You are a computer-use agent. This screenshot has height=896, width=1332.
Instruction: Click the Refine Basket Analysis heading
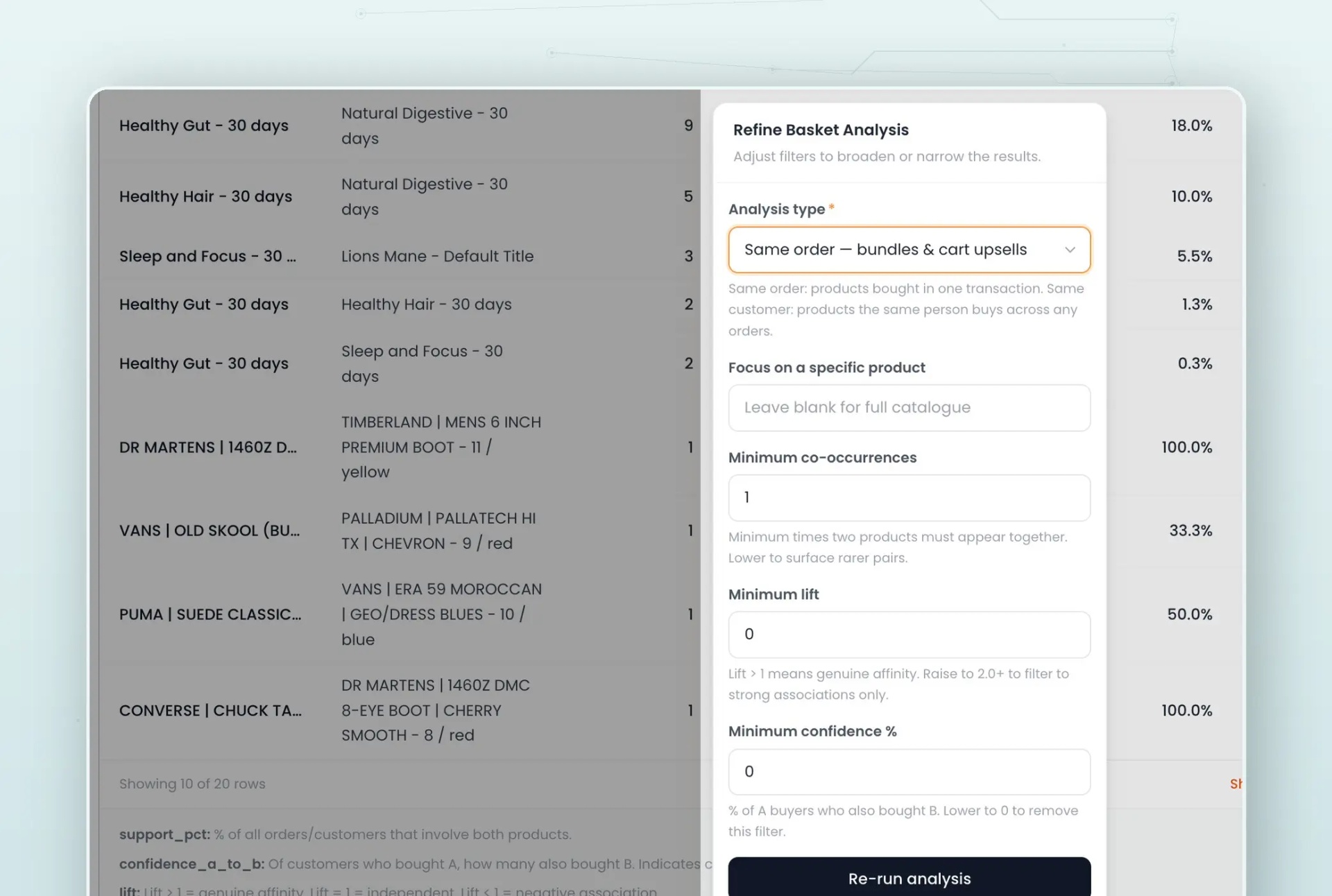pos(821,130)
